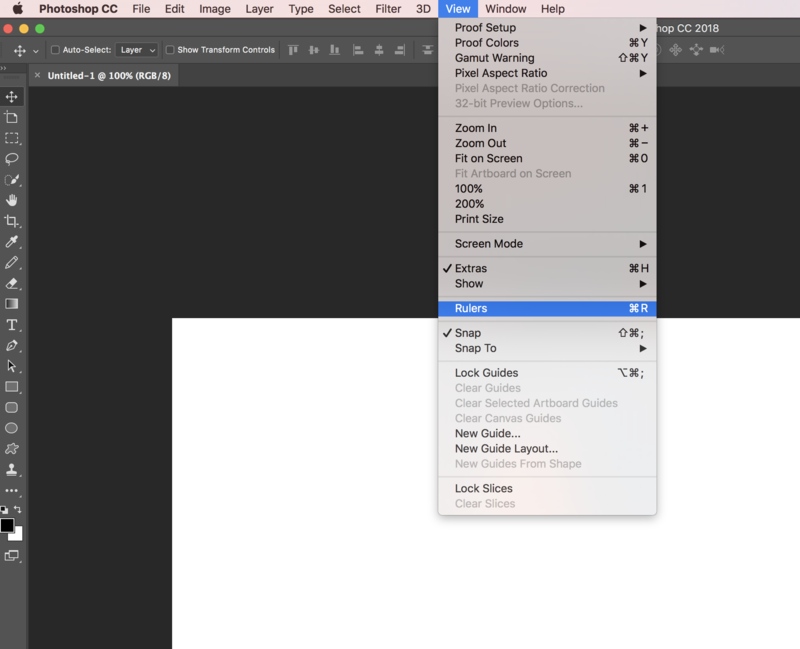Toggle Rulers on in the View menu
This screenshot has height=649, width=800.
coord(547,308)
